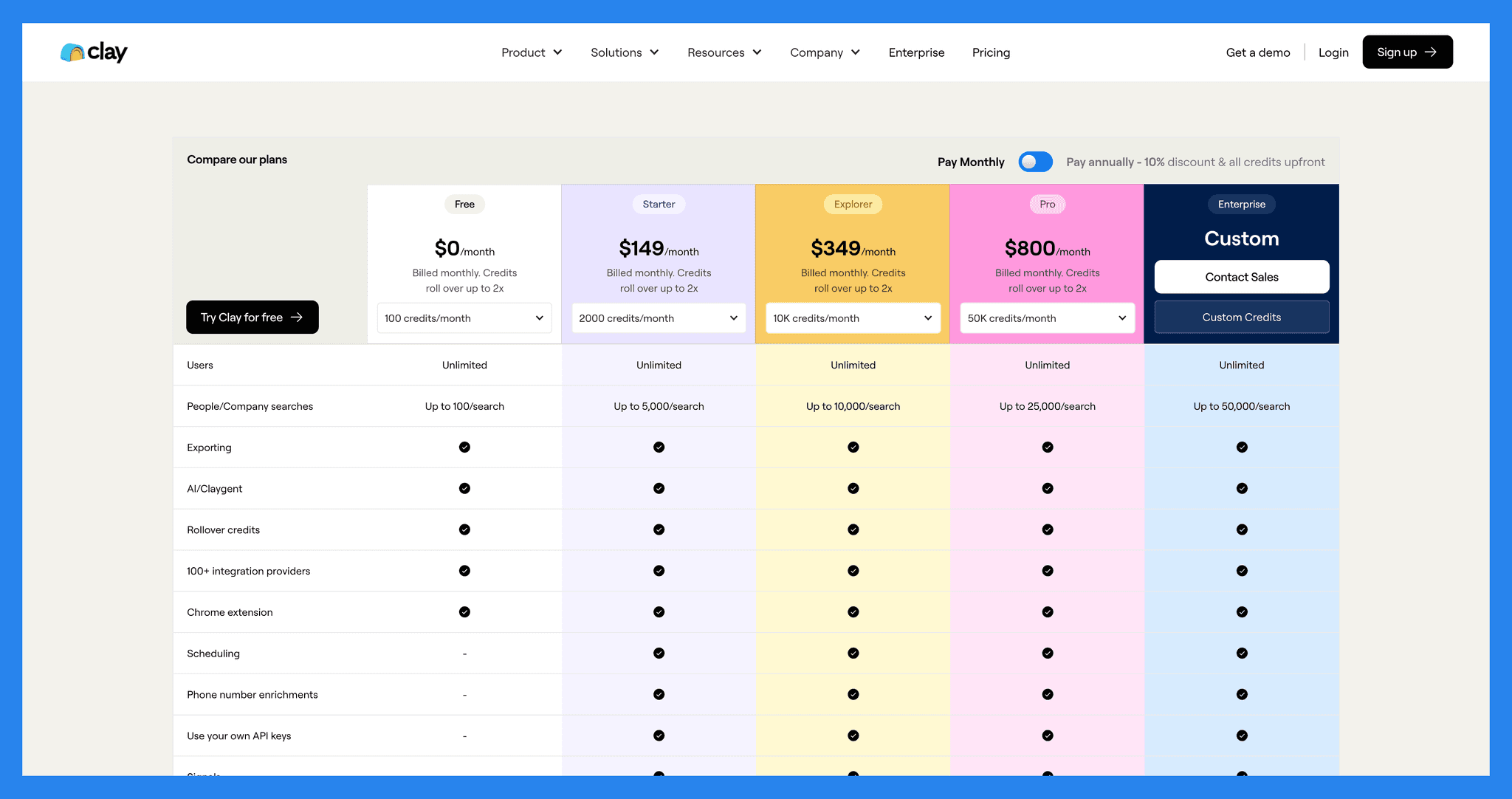Click the arrow icon on Try Clay for free
This screenshot has height=799, width=1512.
297,318
